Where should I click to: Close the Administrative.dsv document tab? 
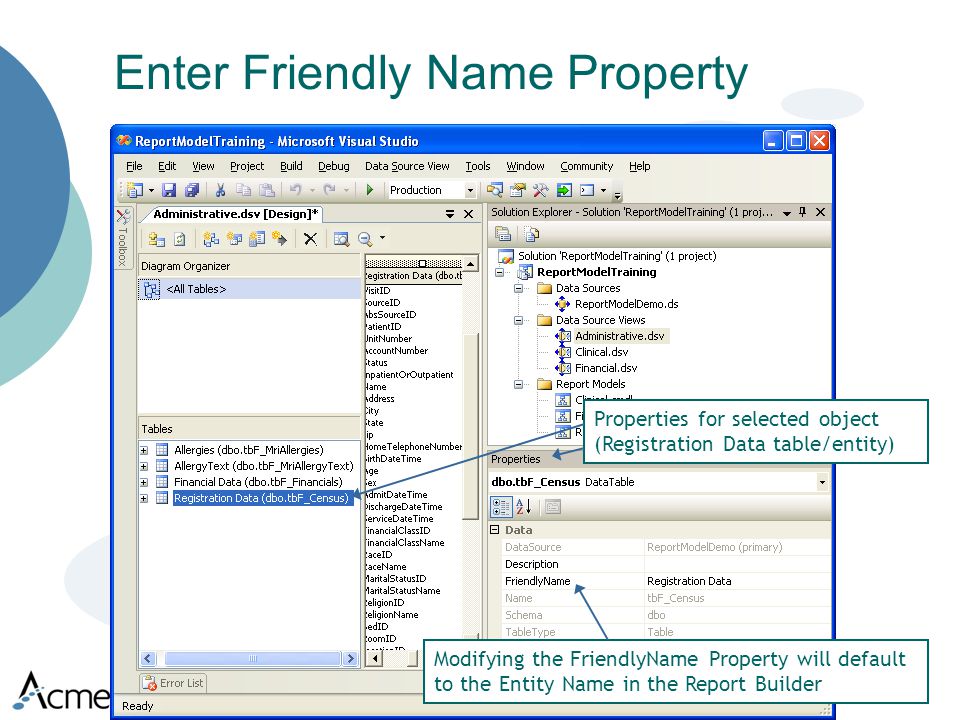[x=468, y=214]
